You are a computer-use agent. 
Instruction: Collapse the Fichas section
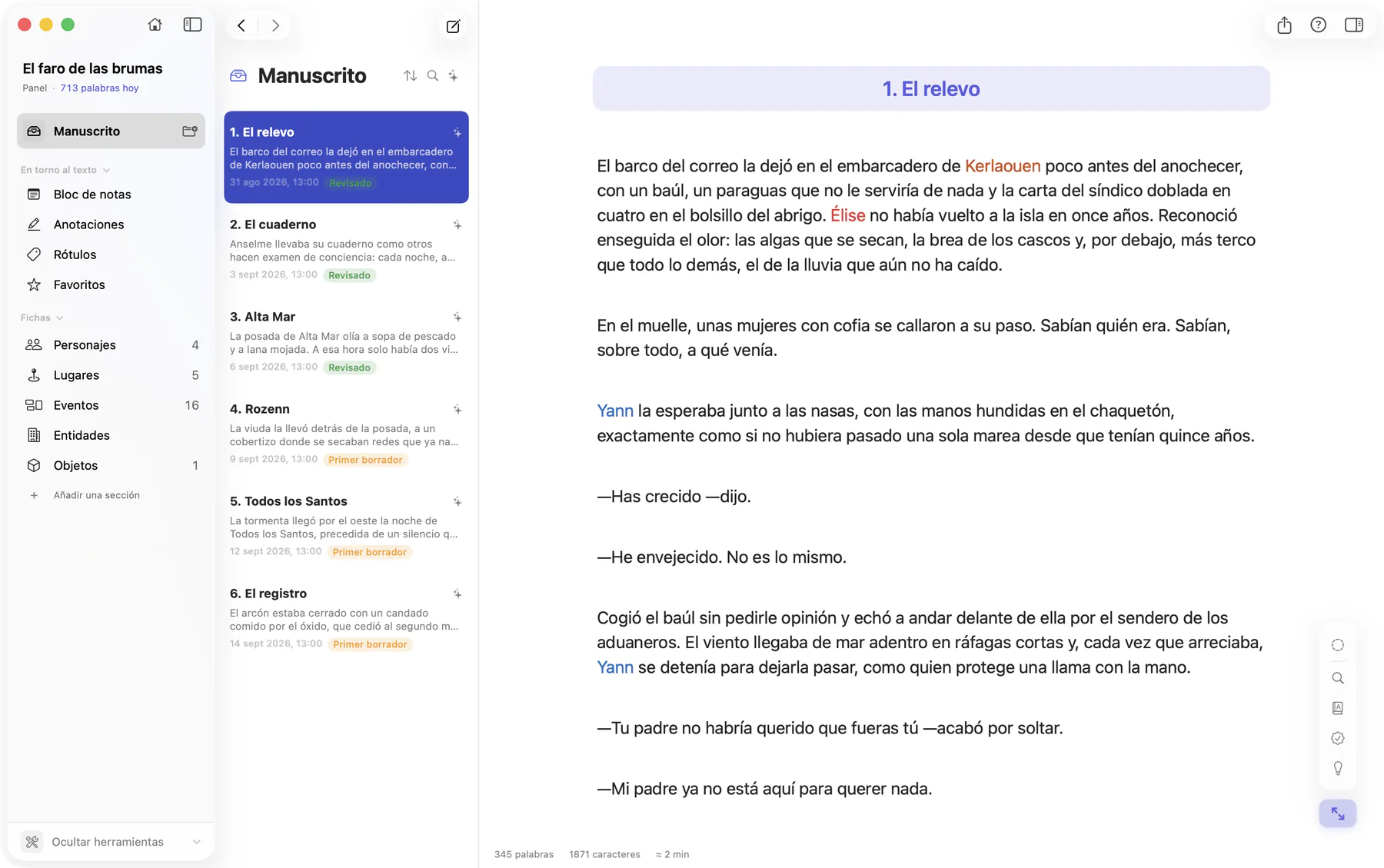[60, 318]
